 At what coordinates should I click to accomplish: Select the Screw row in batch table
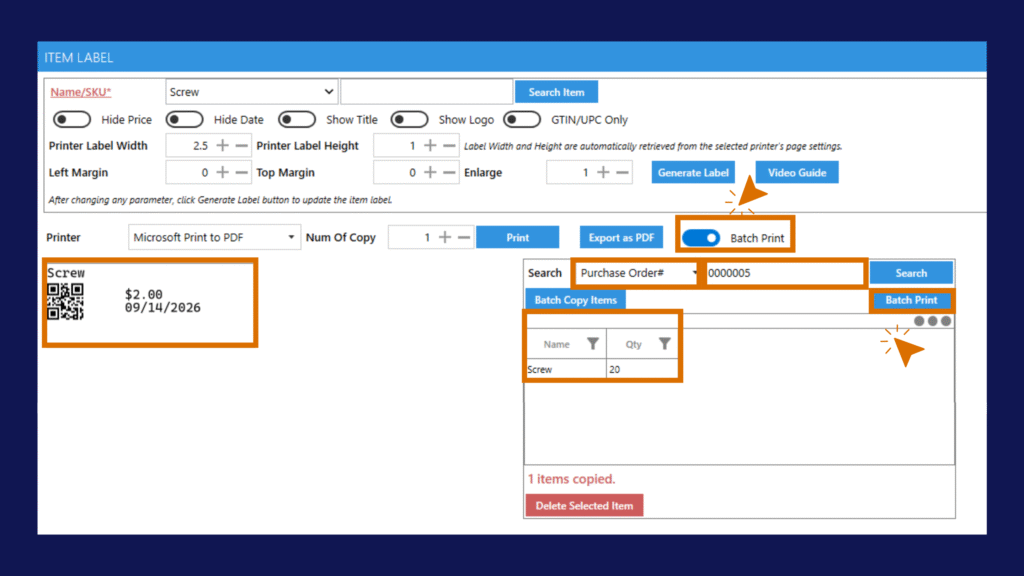click(602, 370)
